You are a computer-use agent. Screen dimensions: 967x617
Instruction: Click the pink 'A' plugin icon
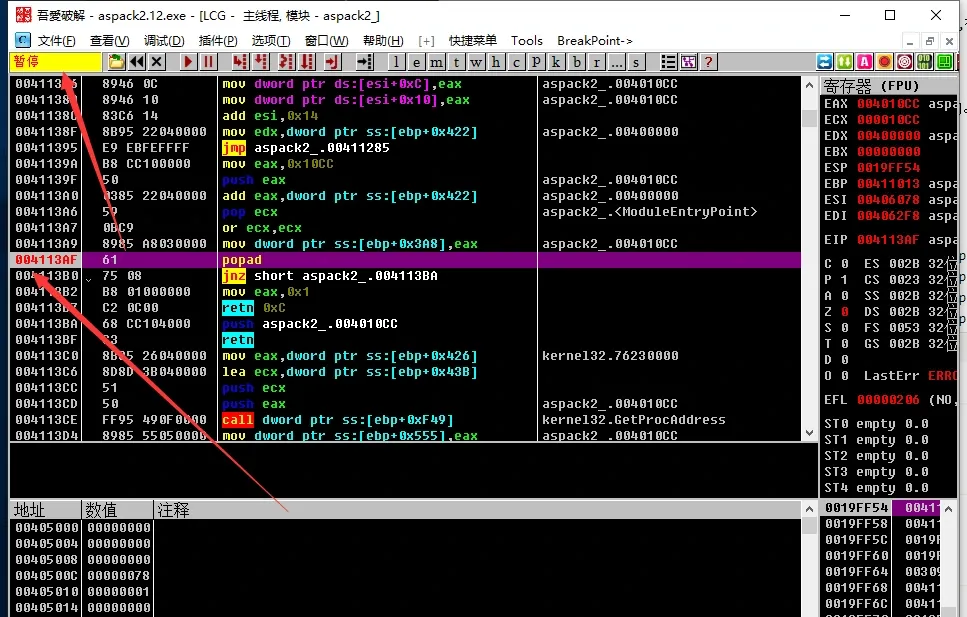(x=865, y=62)
